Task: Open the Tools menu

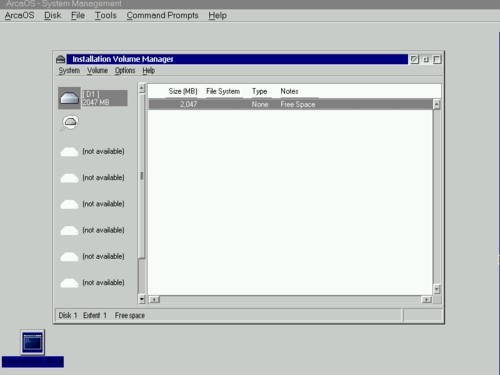Action: [106, 15]
